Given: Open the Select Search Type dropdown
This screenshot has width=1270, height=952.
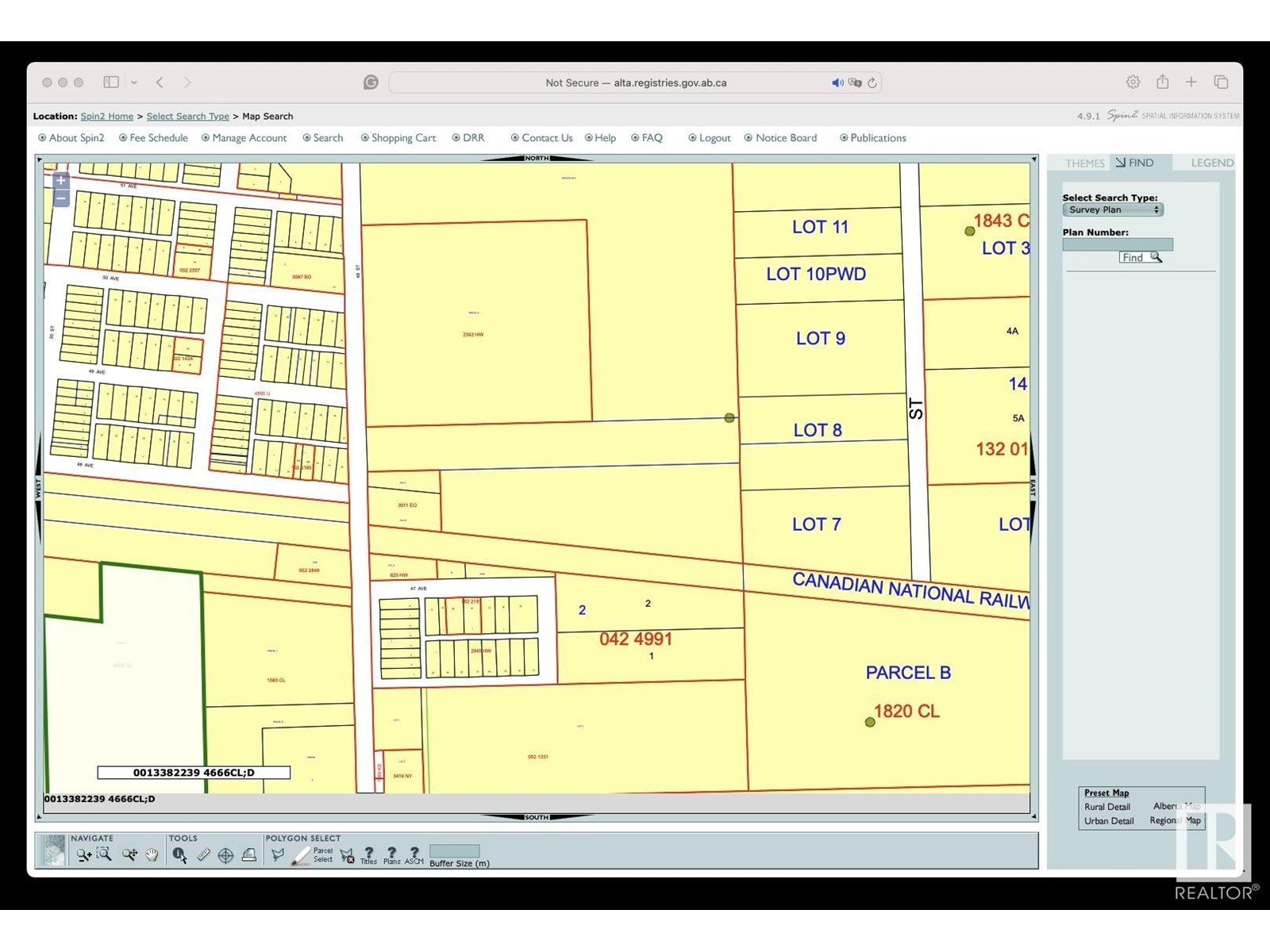Looking at the screenshot, I should click(1112, 210).
